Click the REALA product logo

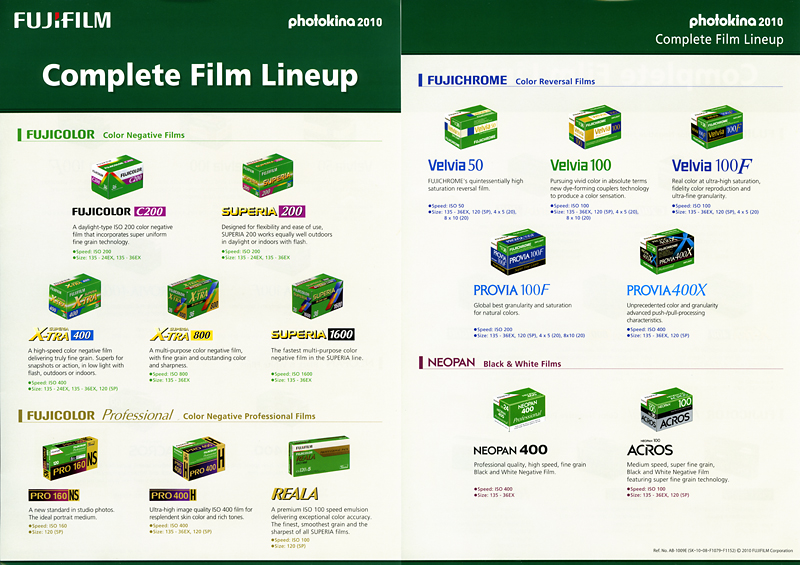(x=295, y=494)
